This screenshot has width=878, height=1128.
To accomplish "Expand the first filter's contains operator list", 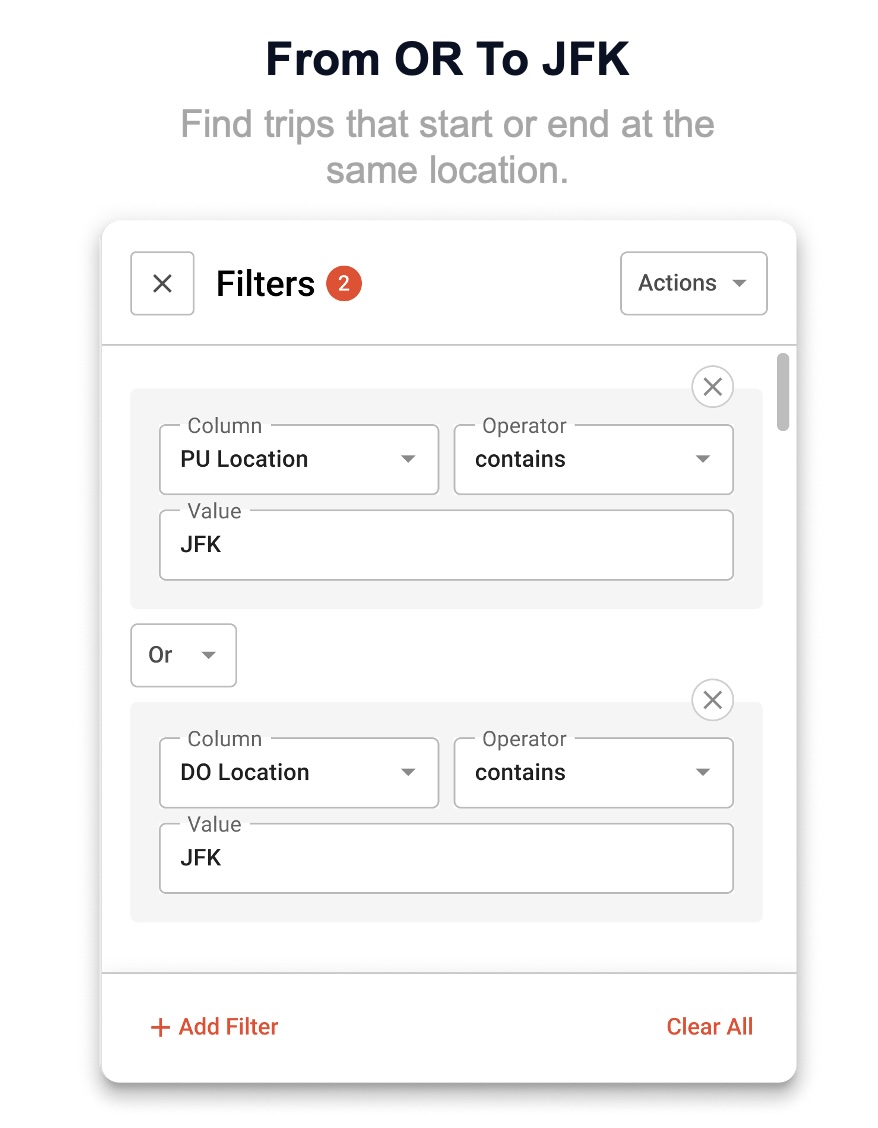I will (x=593, y=460).
